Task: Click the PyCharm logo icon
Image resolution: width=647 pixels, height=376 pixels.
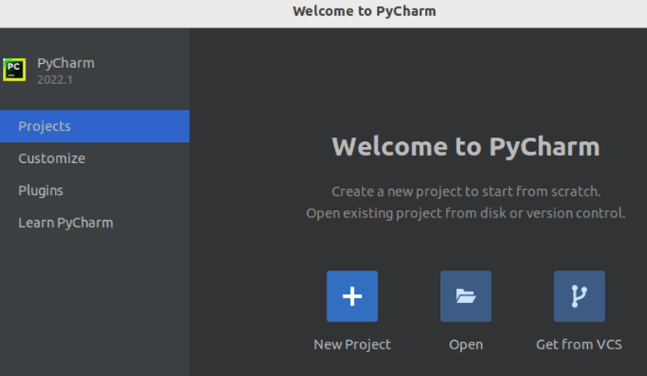Action: 14,69
